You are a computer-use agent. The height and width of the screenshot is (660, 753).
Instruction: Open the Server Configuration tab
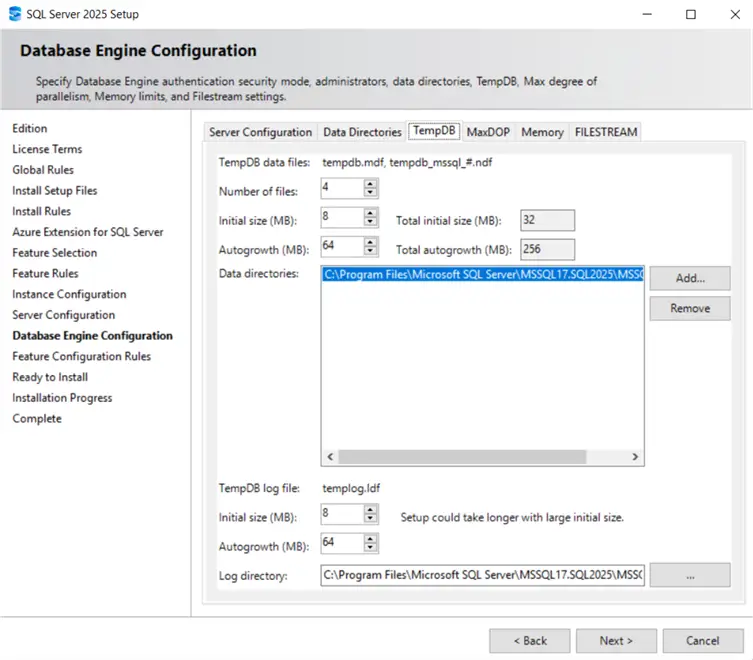tap(260, 132)
